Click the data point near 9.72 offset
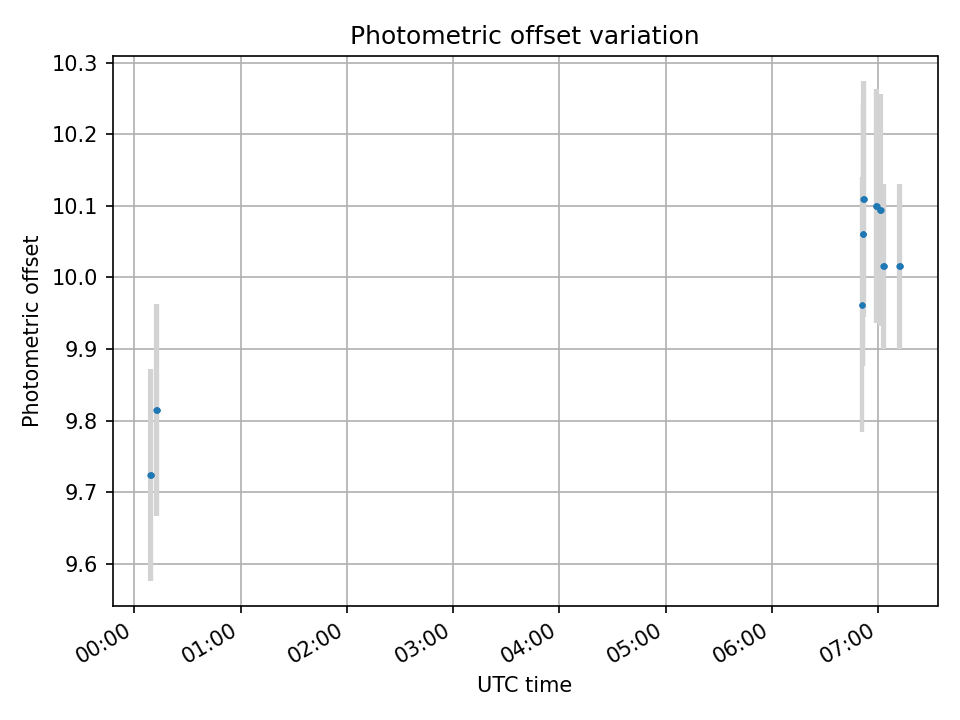The width and height of the screenshot is (960, 720). tap(151, 476)
